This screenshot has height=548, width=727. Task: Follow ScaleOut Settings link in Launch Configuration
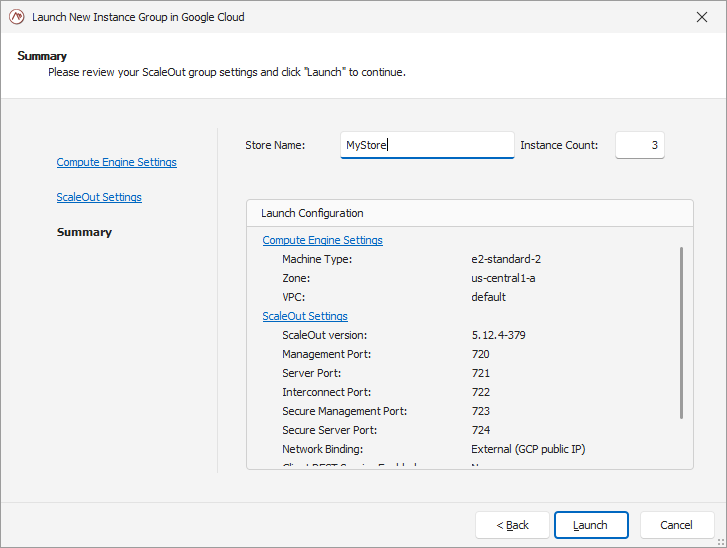(x=305, y=316)
